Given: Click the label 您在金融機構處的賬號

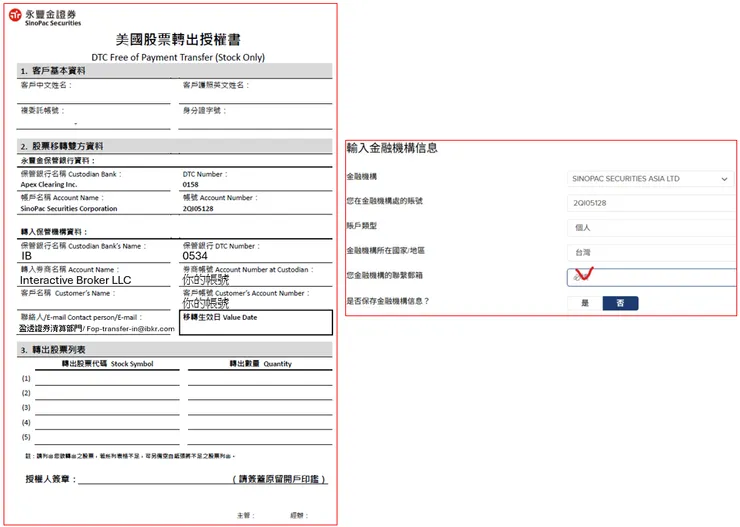Looking at the screenshot, I should (385, 201).
